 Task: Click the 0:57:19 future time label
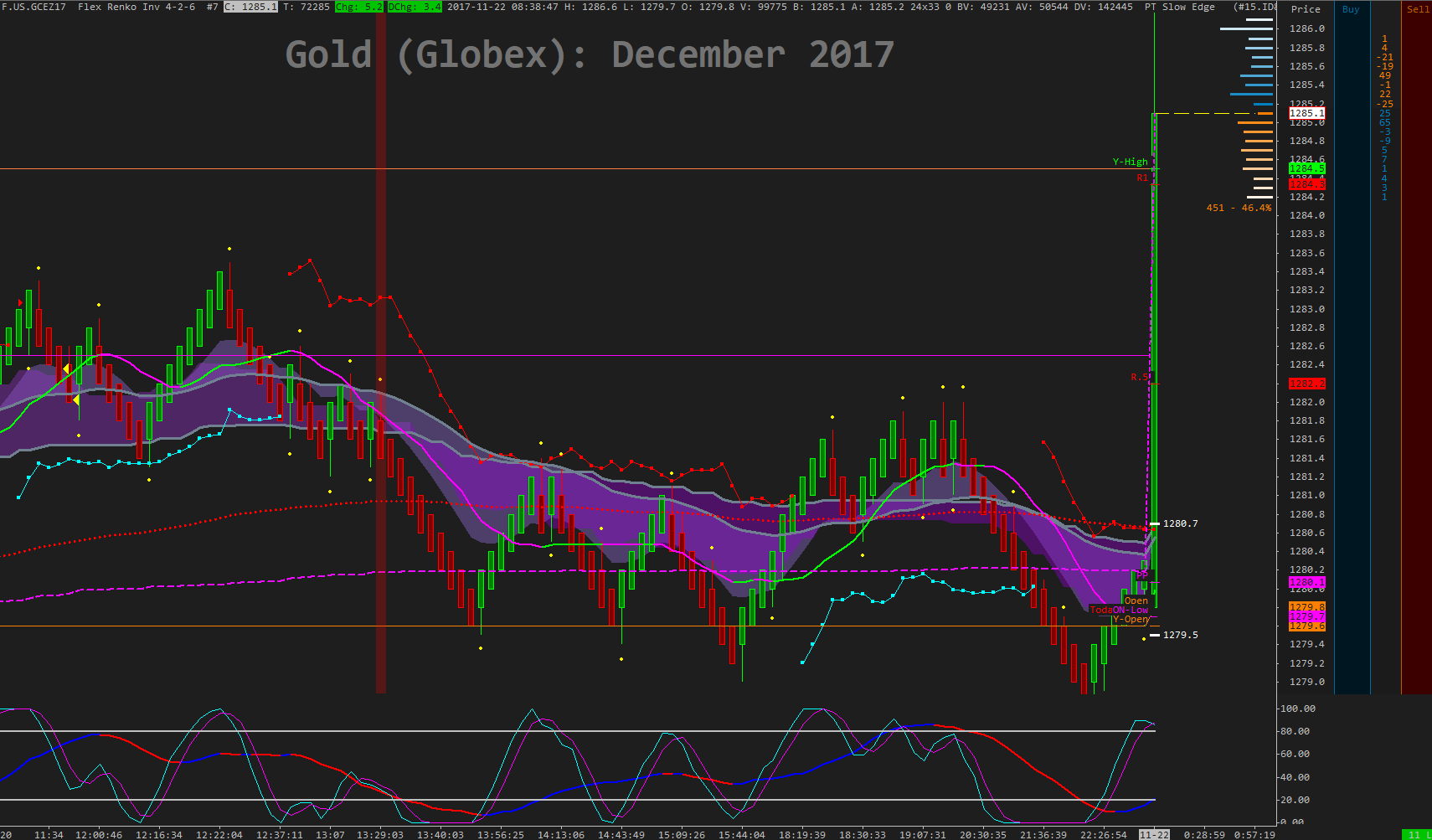point(1254,835)
